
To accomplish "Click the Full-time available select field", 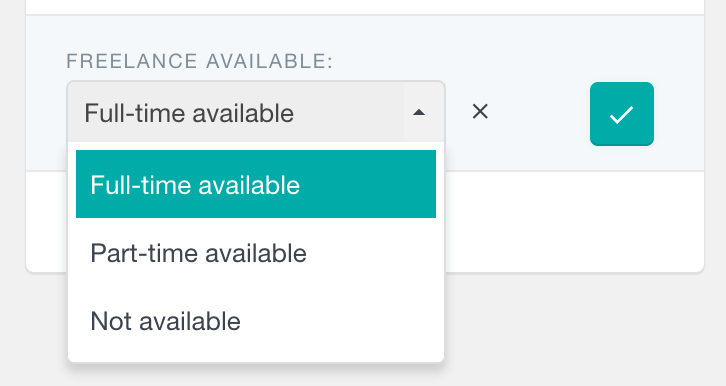I will coord(256,112).
